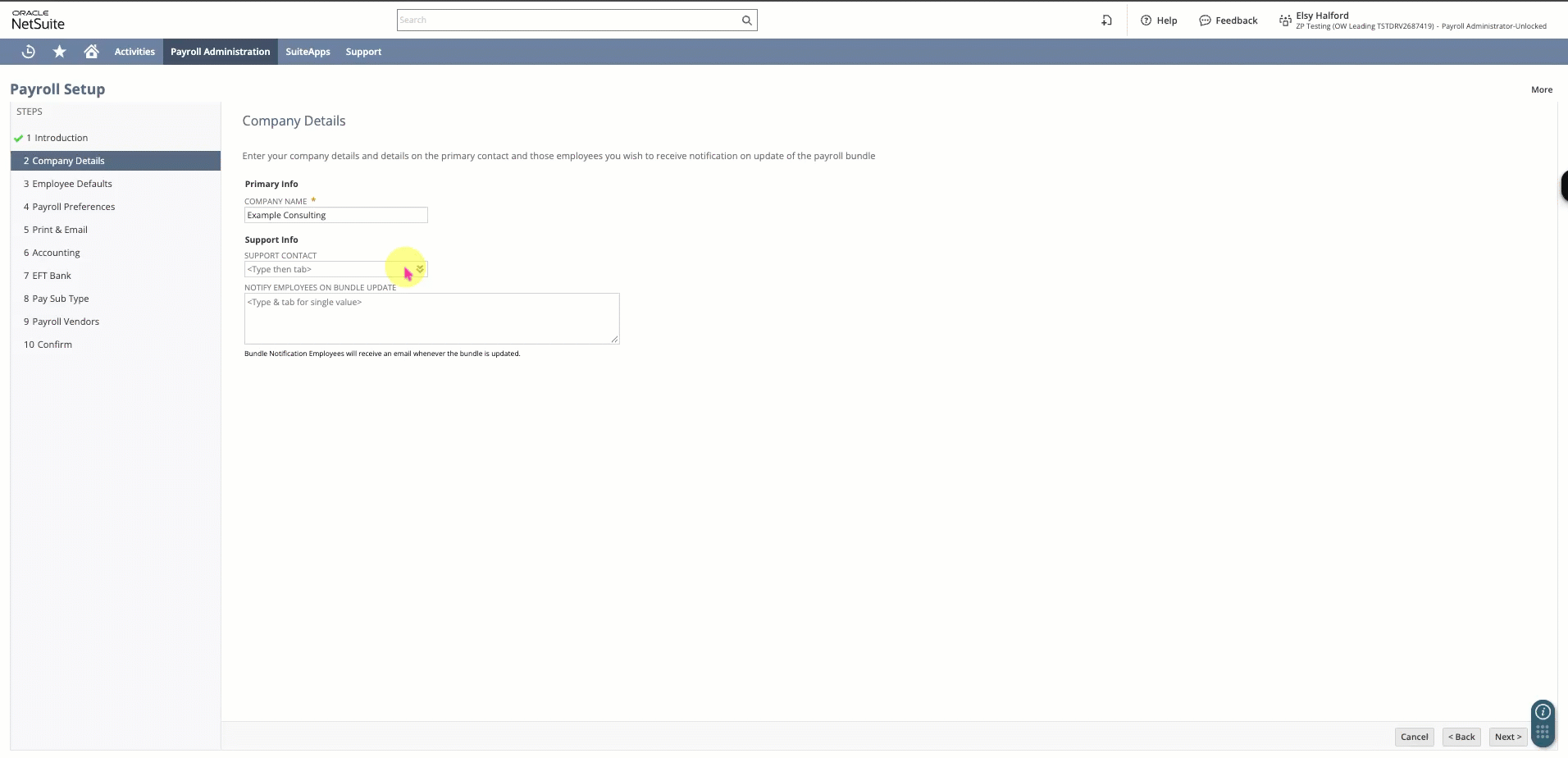Open the SuiteApps menu
Image resolution: width=1568 pixels, height=758 pixels.
point(308,52)
